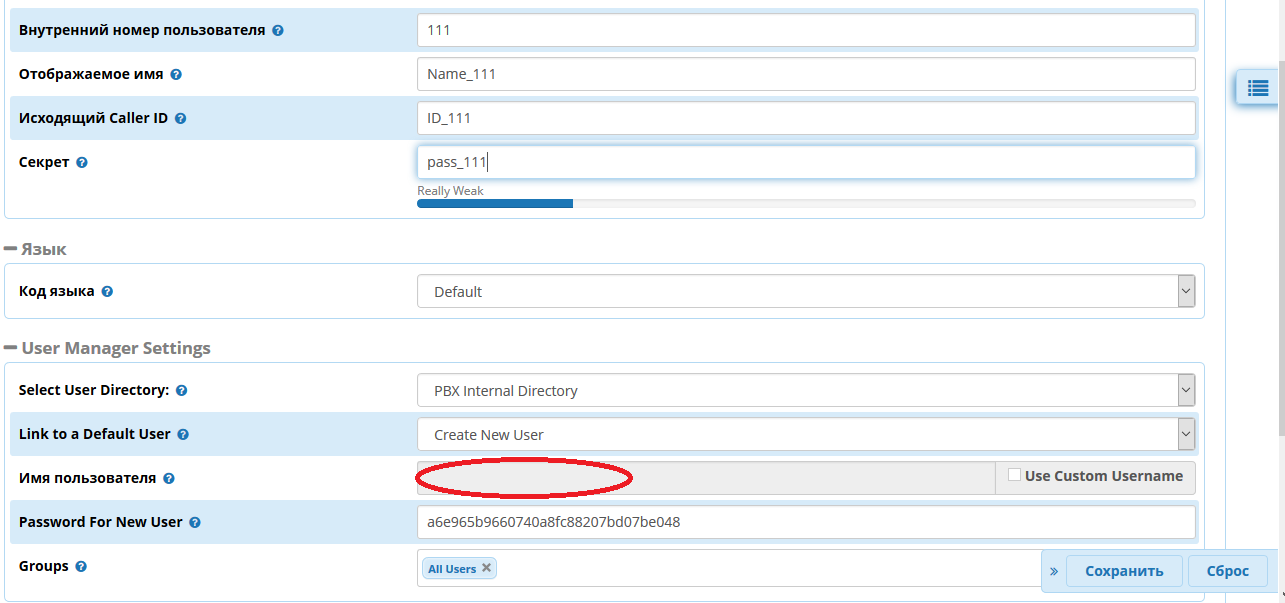The width and height of the screenshot is (1285, 603).
Task: Enable the Use Custom Username checkbox
Action: [x=1014, y=476]
